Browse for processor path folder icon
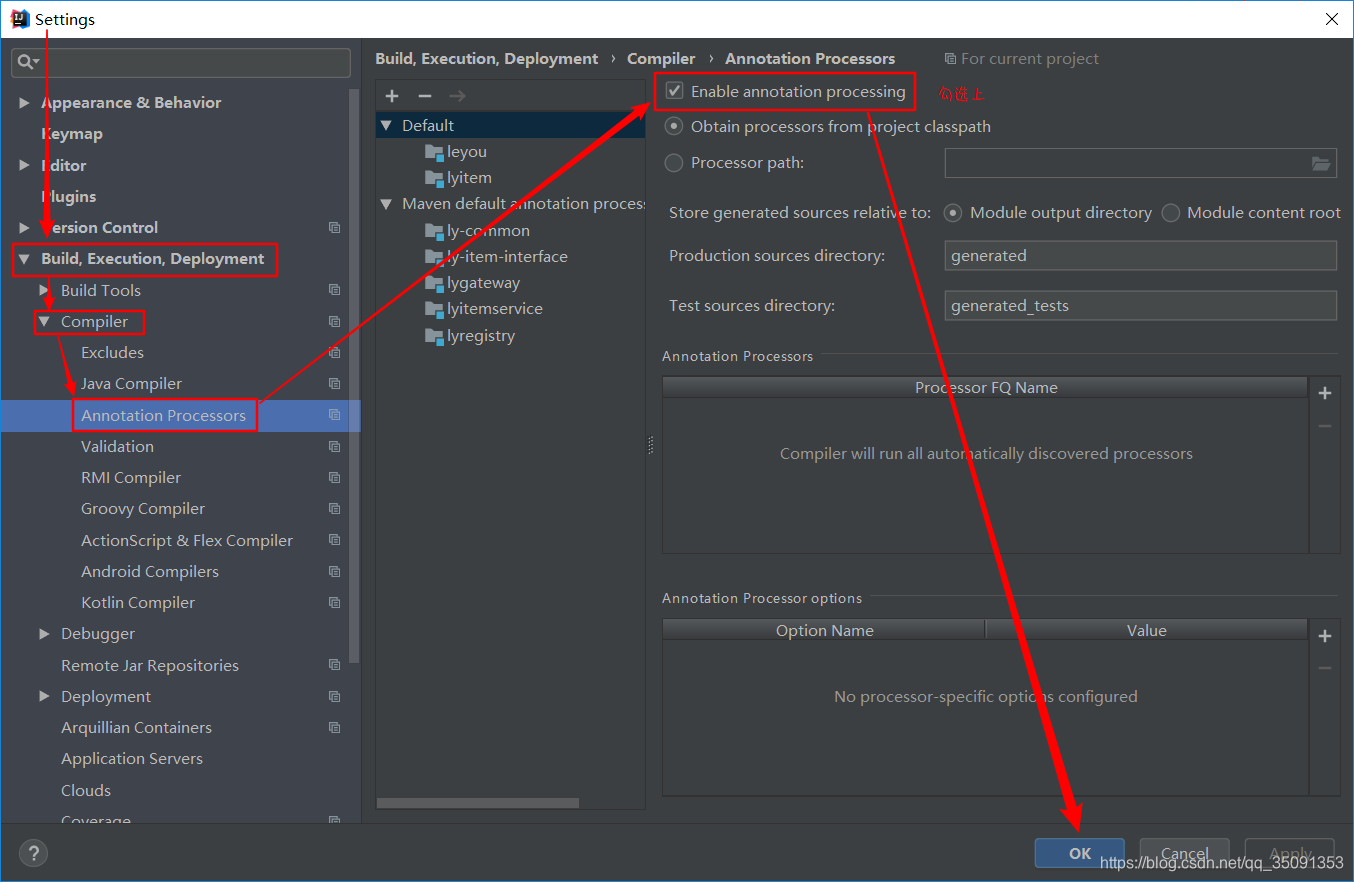 (x=1321, y=163)
